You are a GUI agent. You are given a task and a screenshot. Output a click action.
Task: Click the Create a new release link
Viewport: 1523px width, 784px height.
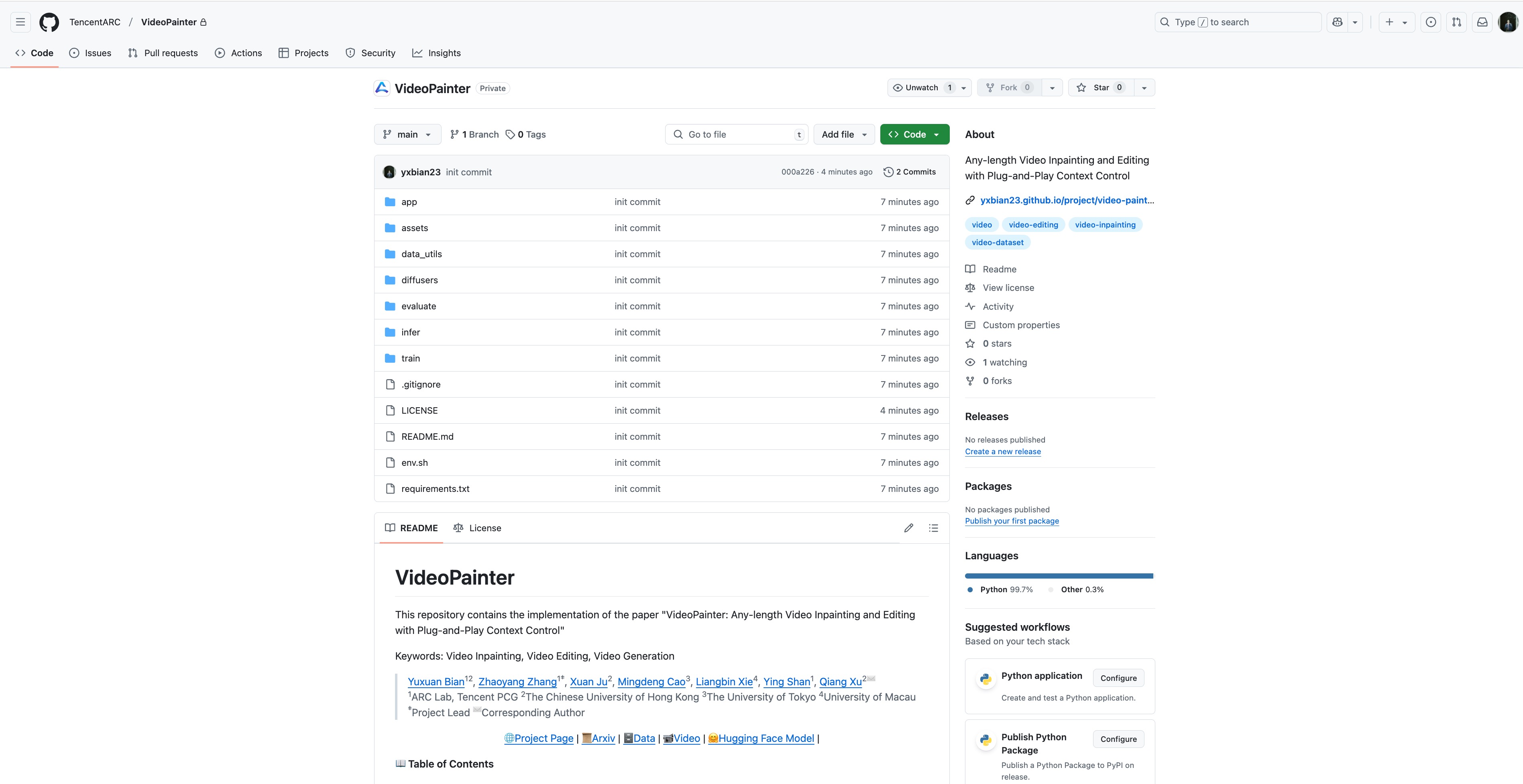click(x=1003, y=451)
